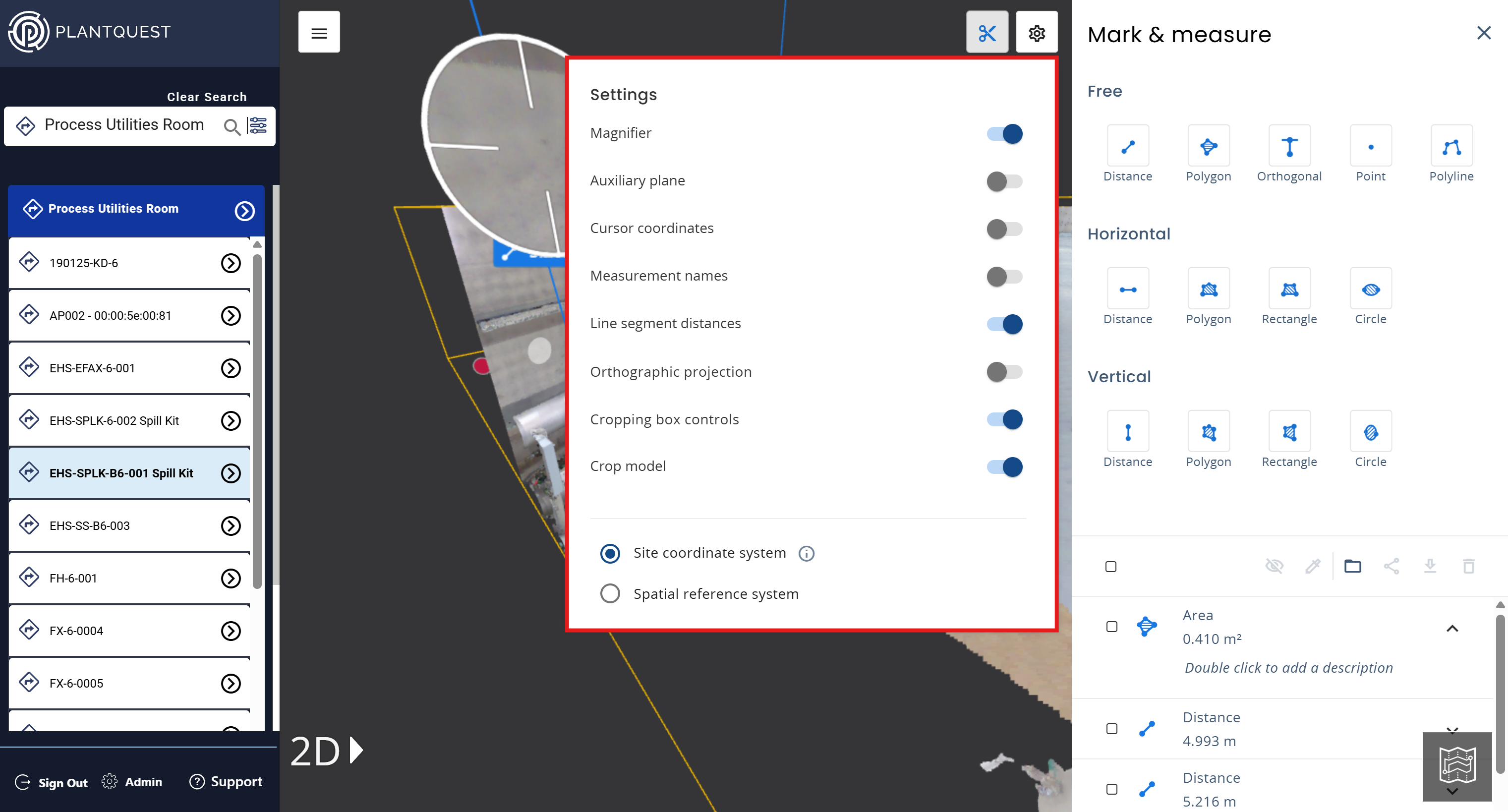This screenshot has width=1508, height=812.
Task: Disable the Magnifier toggle
Action: (x=1004, y=133)
